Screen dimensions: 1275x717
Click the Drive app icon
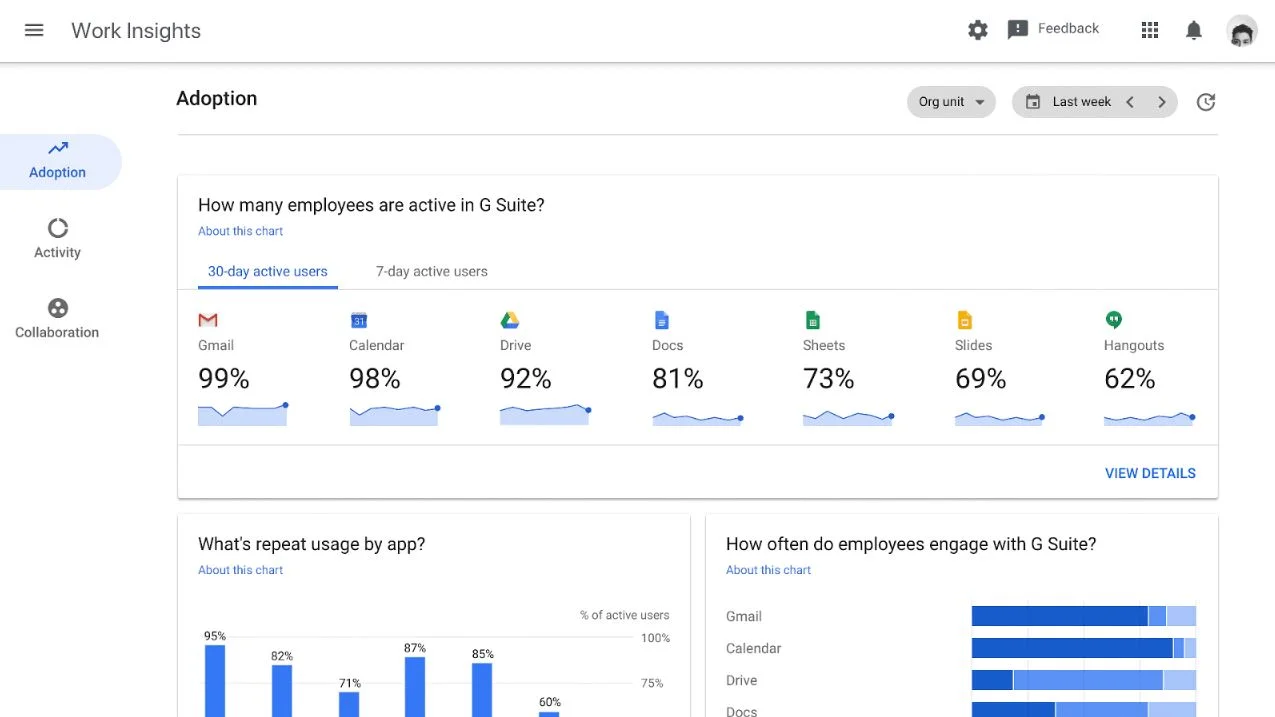point(510,320)
